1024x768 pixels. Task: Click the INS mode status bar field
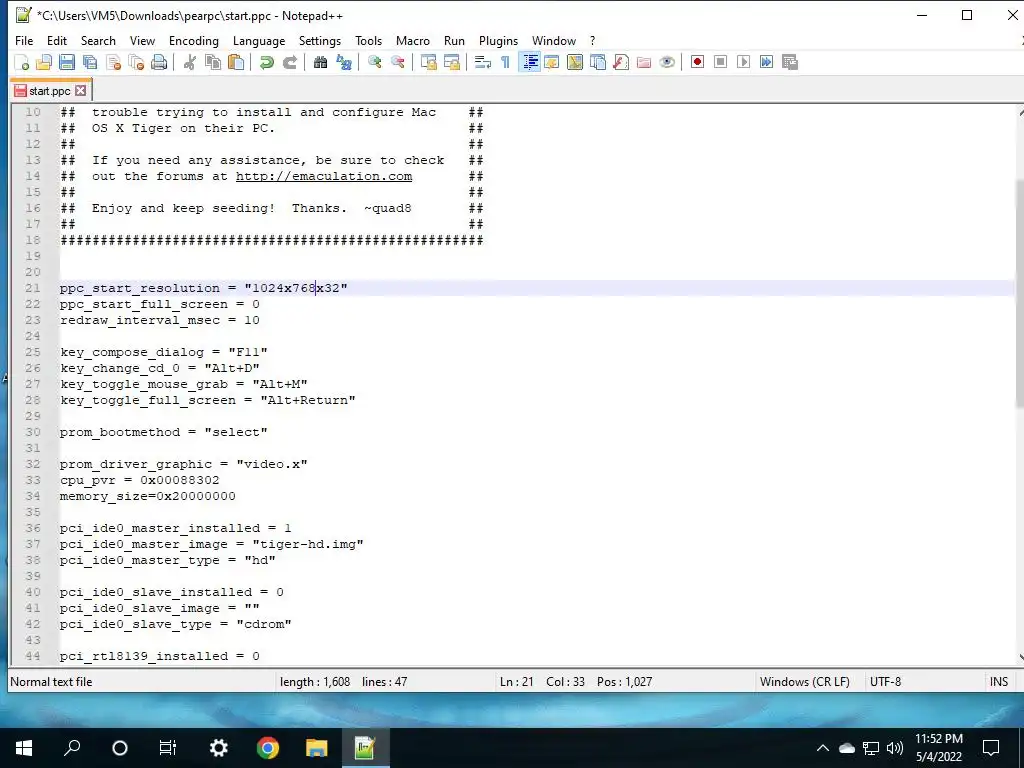point(999,682)
